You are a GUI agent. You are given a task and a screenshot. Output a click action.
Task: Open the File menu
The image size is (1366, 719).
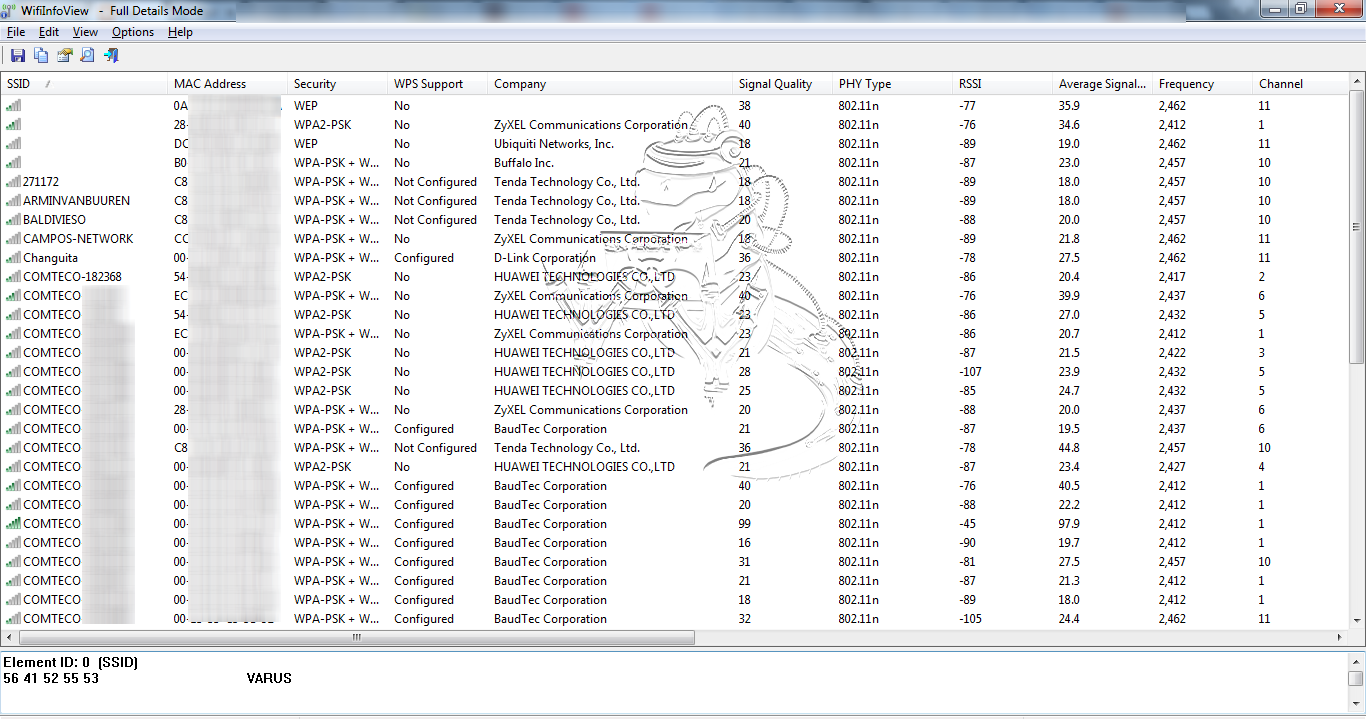coord(16,32)
